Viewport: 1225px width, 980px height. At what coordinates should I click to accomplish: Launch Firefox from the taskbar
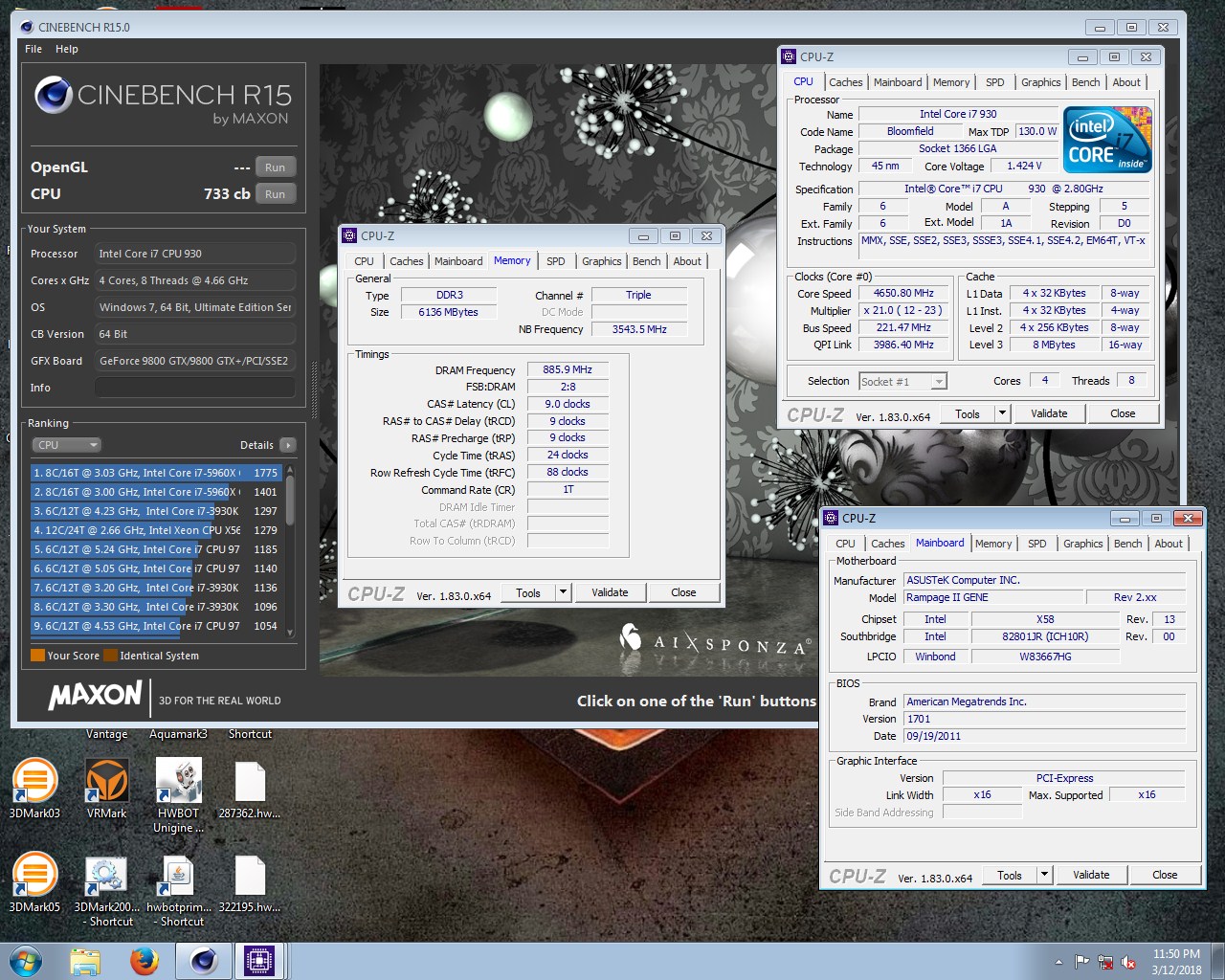[144, 961]
